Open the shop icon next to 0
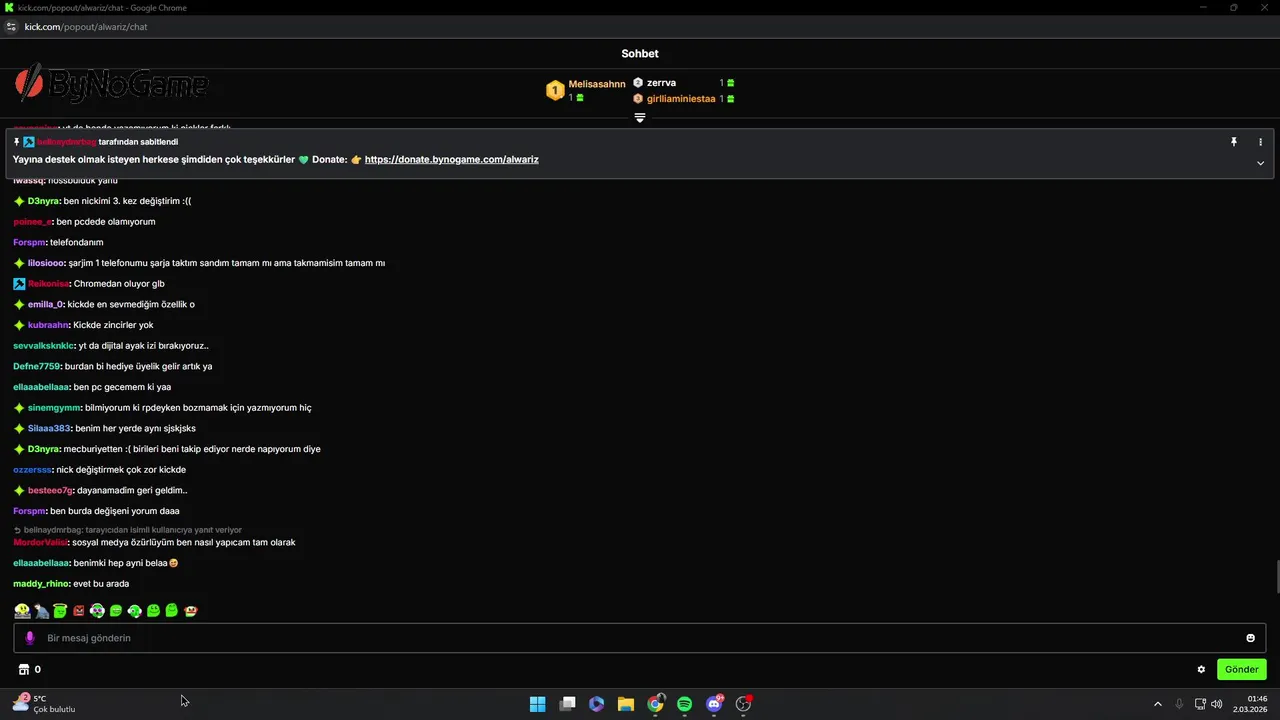Screen dimensions: 1280x720 (x=24, y=669)
